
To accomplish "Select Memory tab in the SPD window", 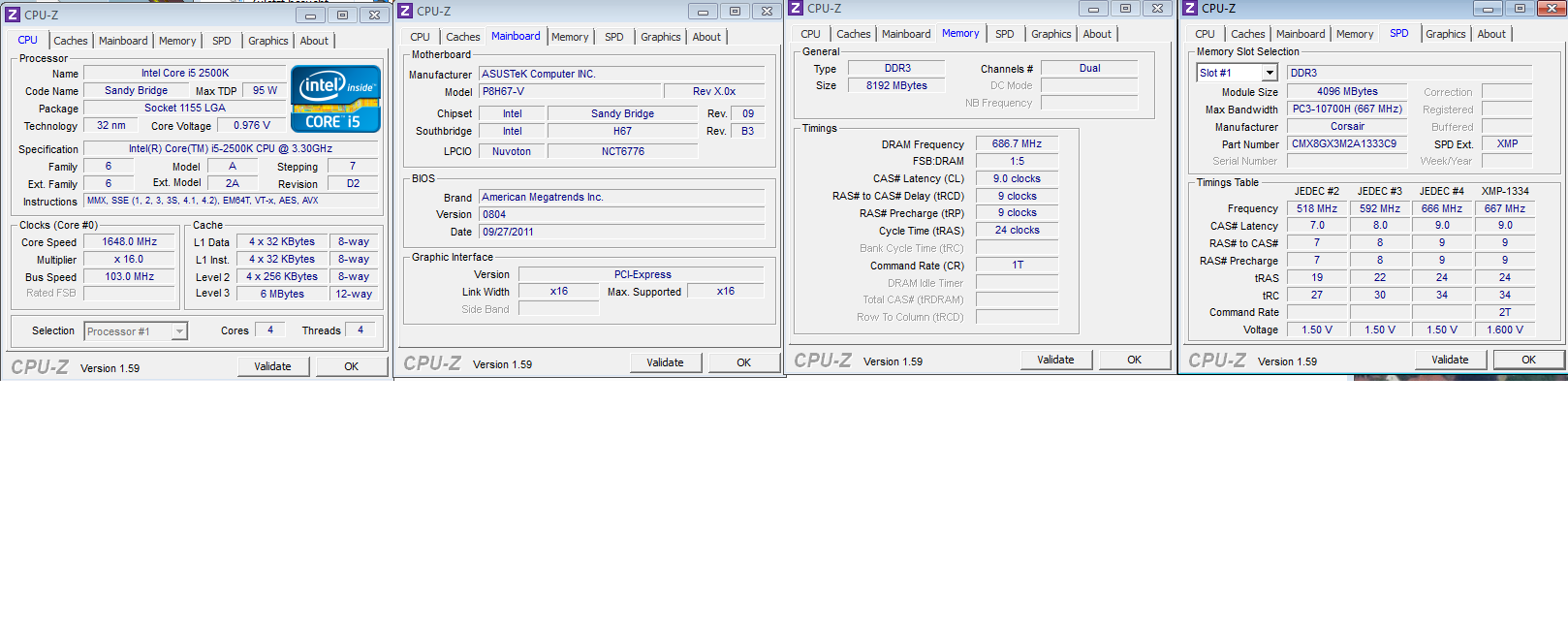I will (x=1355, y=34).
